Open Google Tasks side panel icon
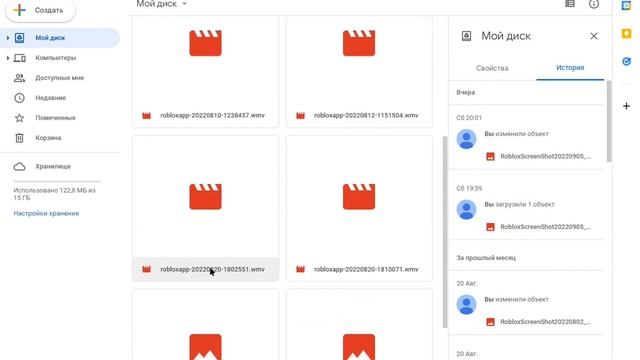Viewport: 640px width, 360px height. click(x=626, y=62)
